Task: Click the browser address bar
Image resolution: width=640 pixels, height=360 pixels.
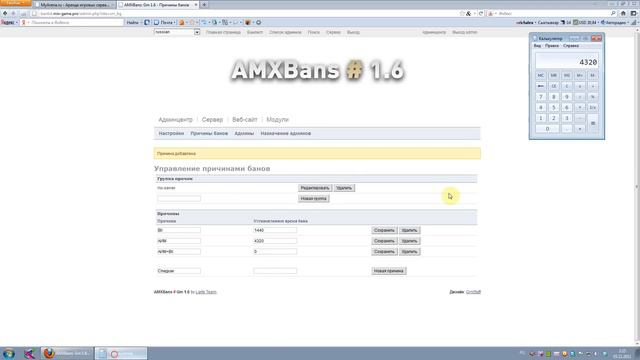Action: [x=245, y=13]
